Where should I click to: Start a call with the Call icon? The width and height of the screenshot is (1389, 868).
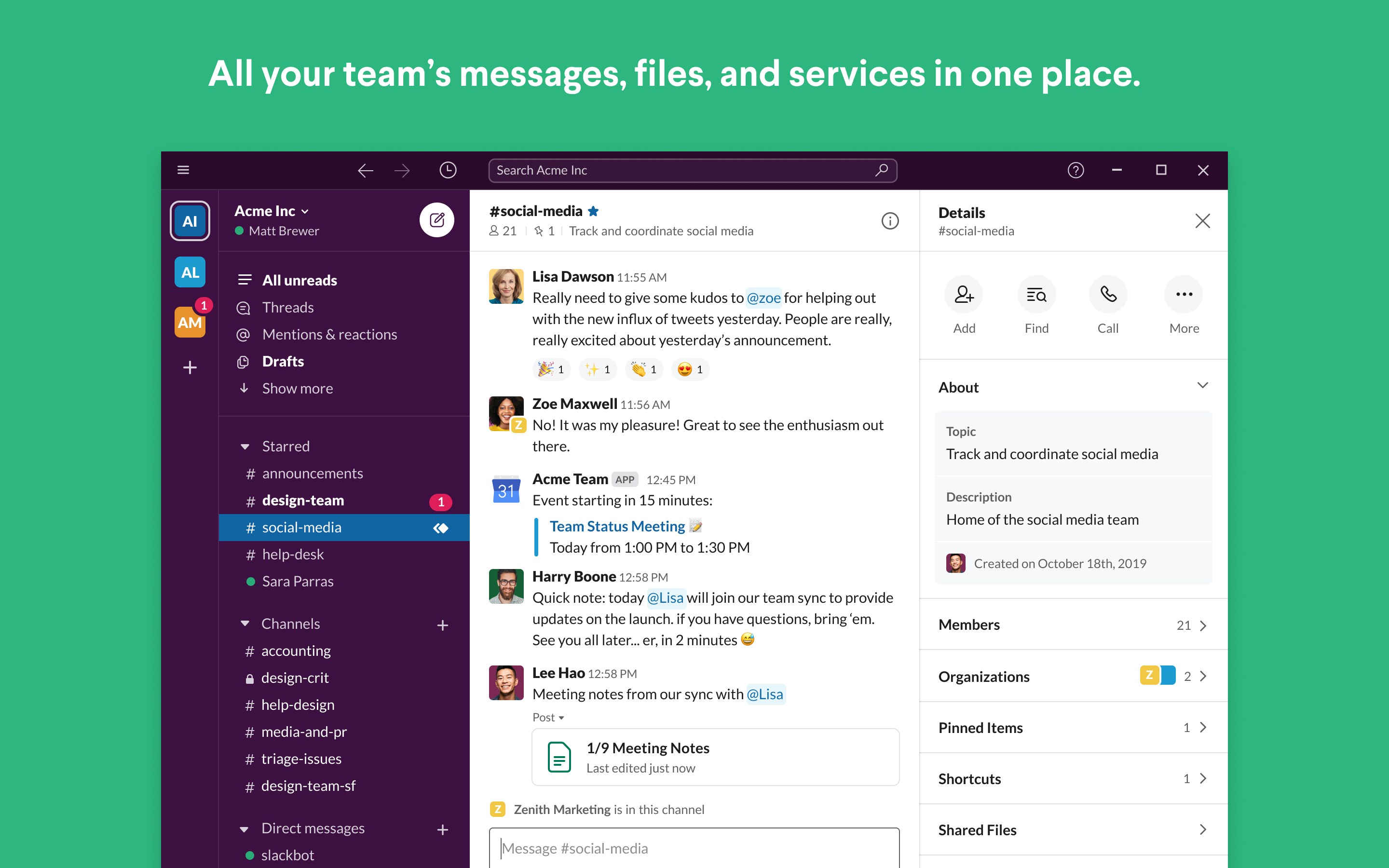click(x=1108, y=294)
